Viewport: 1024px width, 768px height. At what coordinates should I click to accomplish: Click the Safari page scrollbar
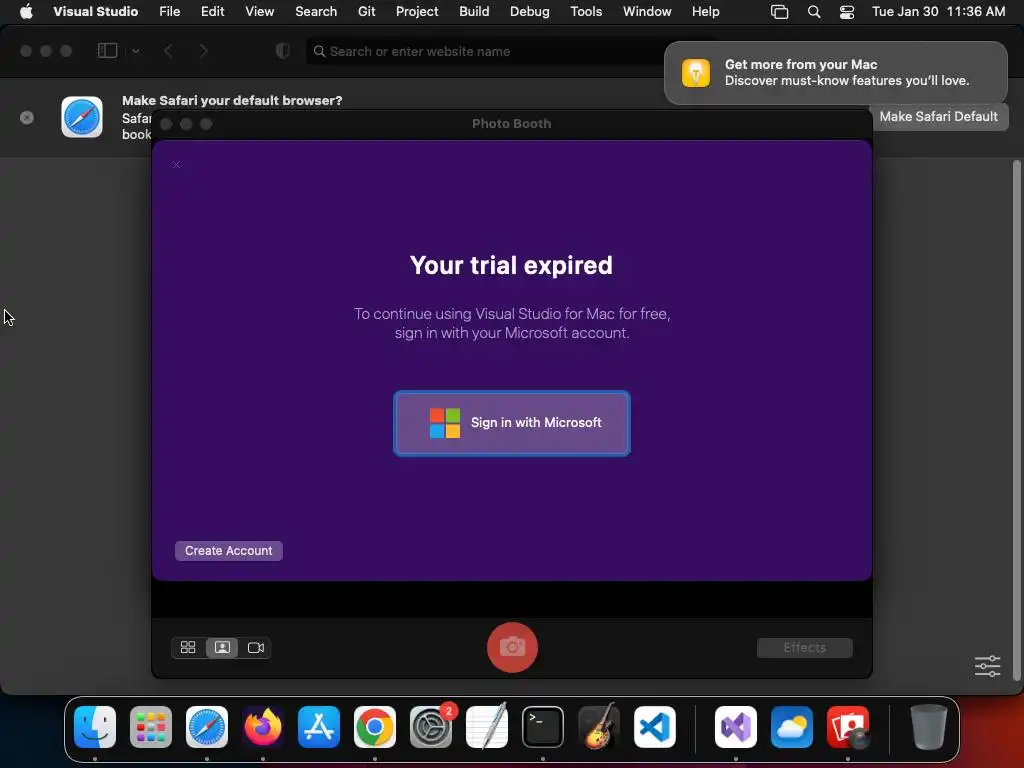[x=1016, y=421]
